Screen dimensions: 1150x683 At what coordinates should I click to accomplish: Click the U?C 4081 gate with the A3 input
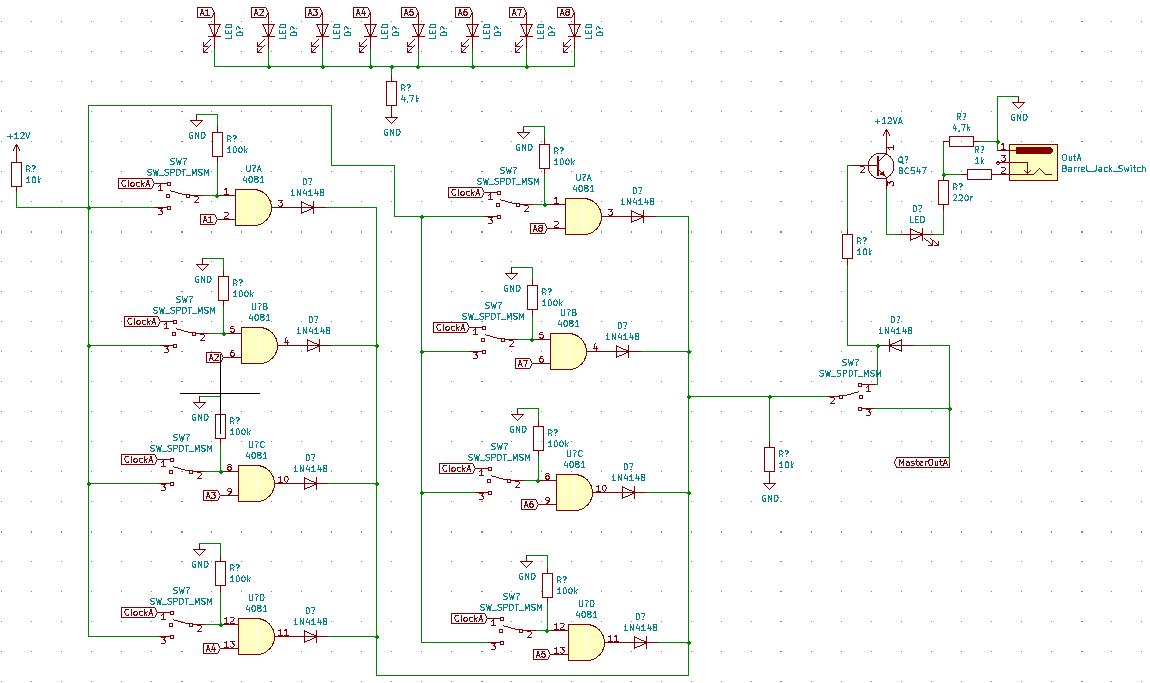[256, 483]
